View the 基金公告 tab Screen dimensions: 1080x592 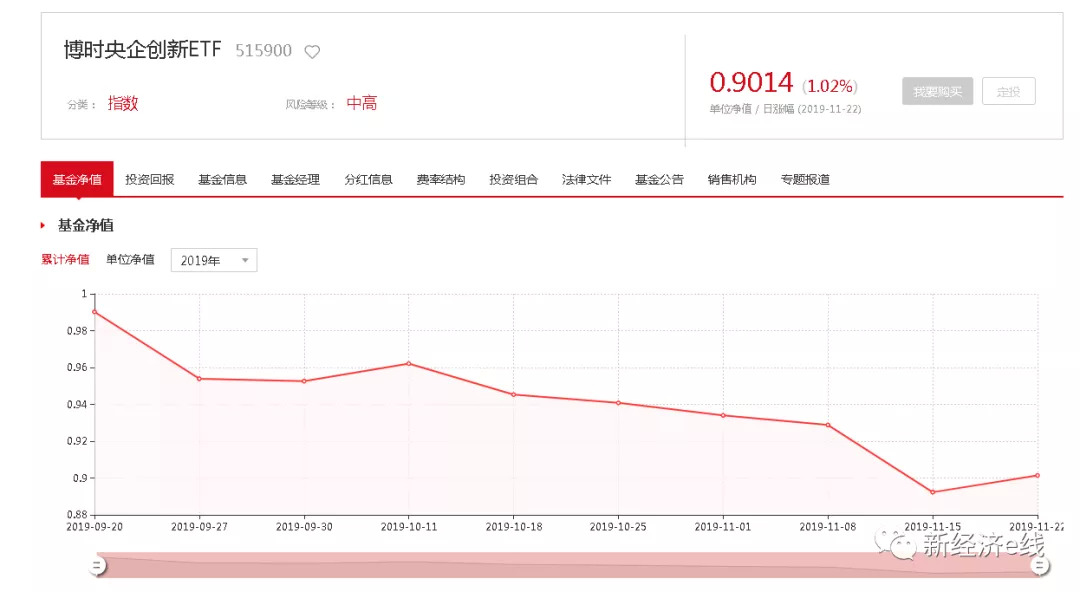click(659, 179)
